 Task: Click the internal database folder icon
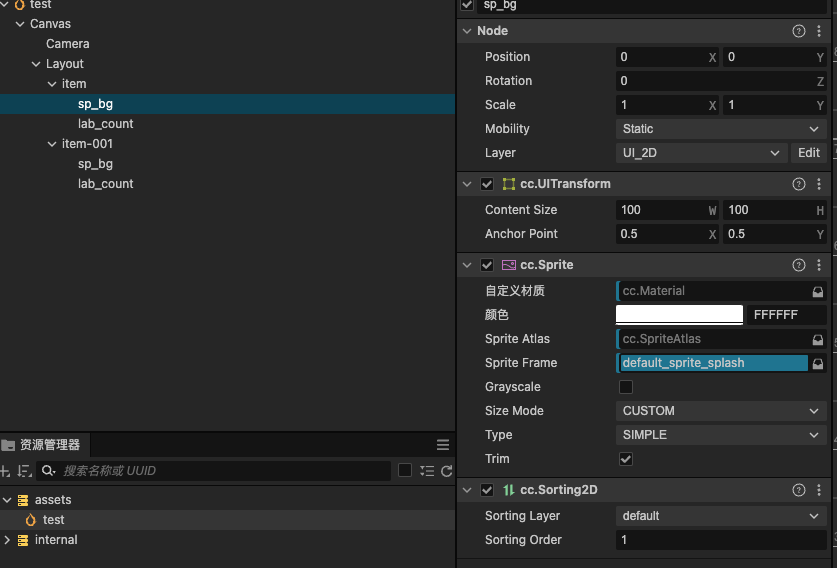click(23, 540)
